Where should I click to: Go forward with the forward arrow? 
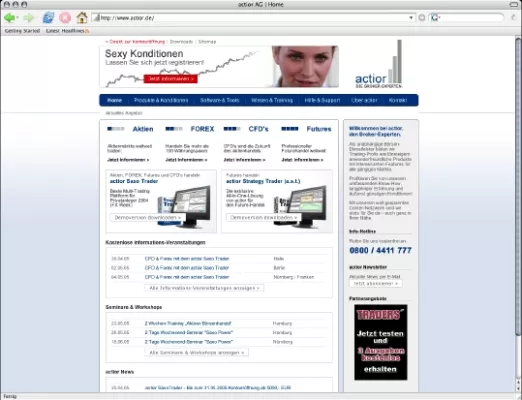(29, 18)
